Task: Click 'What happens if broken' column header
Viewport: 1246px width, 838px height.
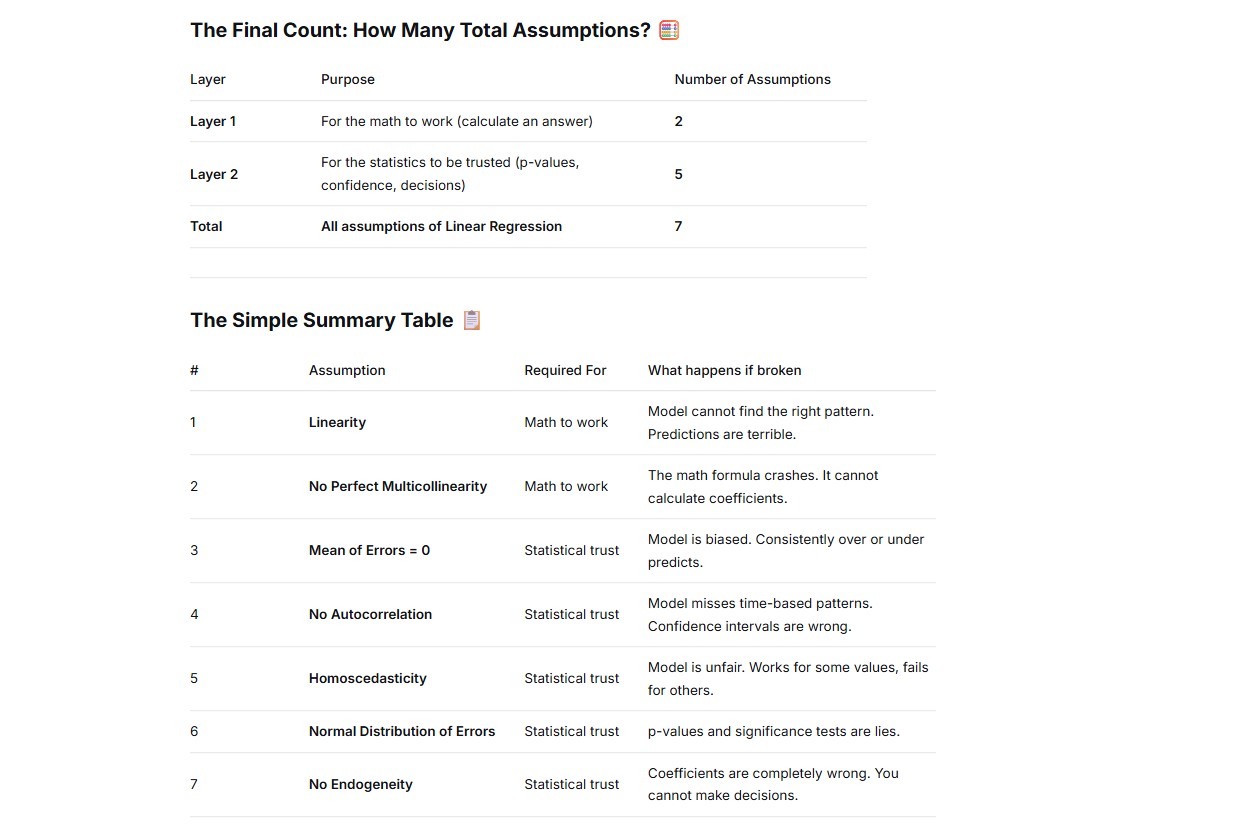Action: (x=724, y=370)
